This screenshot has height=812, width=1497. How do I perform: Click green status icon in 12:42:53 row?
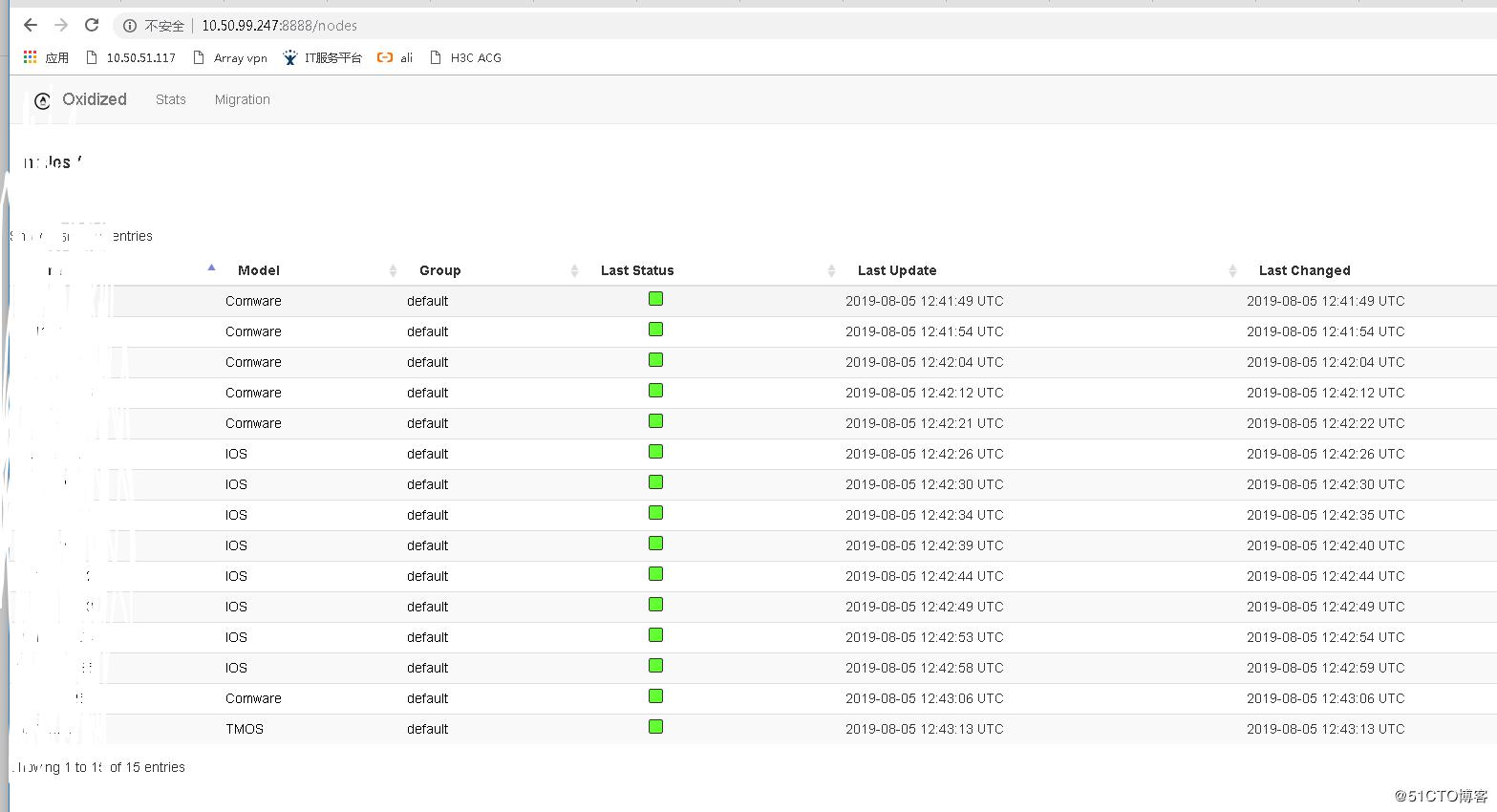coord(655,635)
